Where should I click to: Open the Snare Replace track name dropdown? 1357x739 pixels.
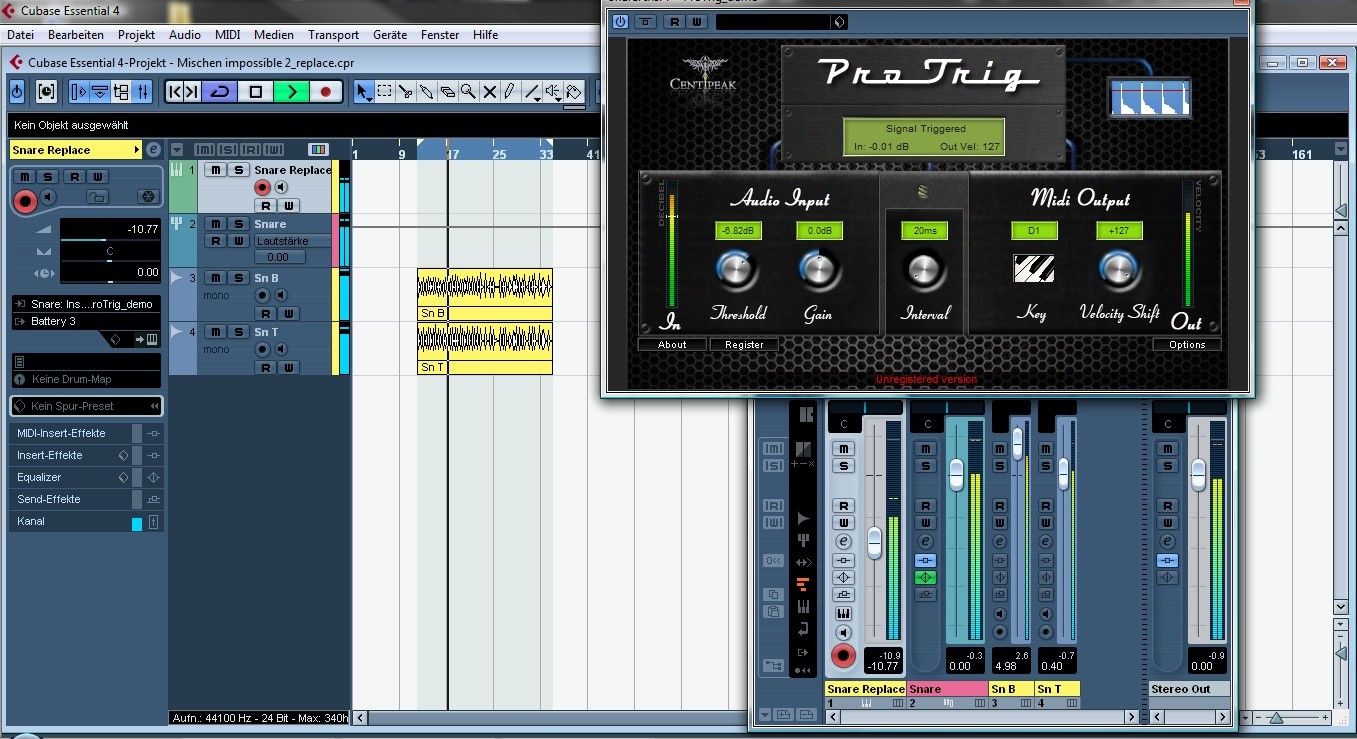(x=76, y=150)
